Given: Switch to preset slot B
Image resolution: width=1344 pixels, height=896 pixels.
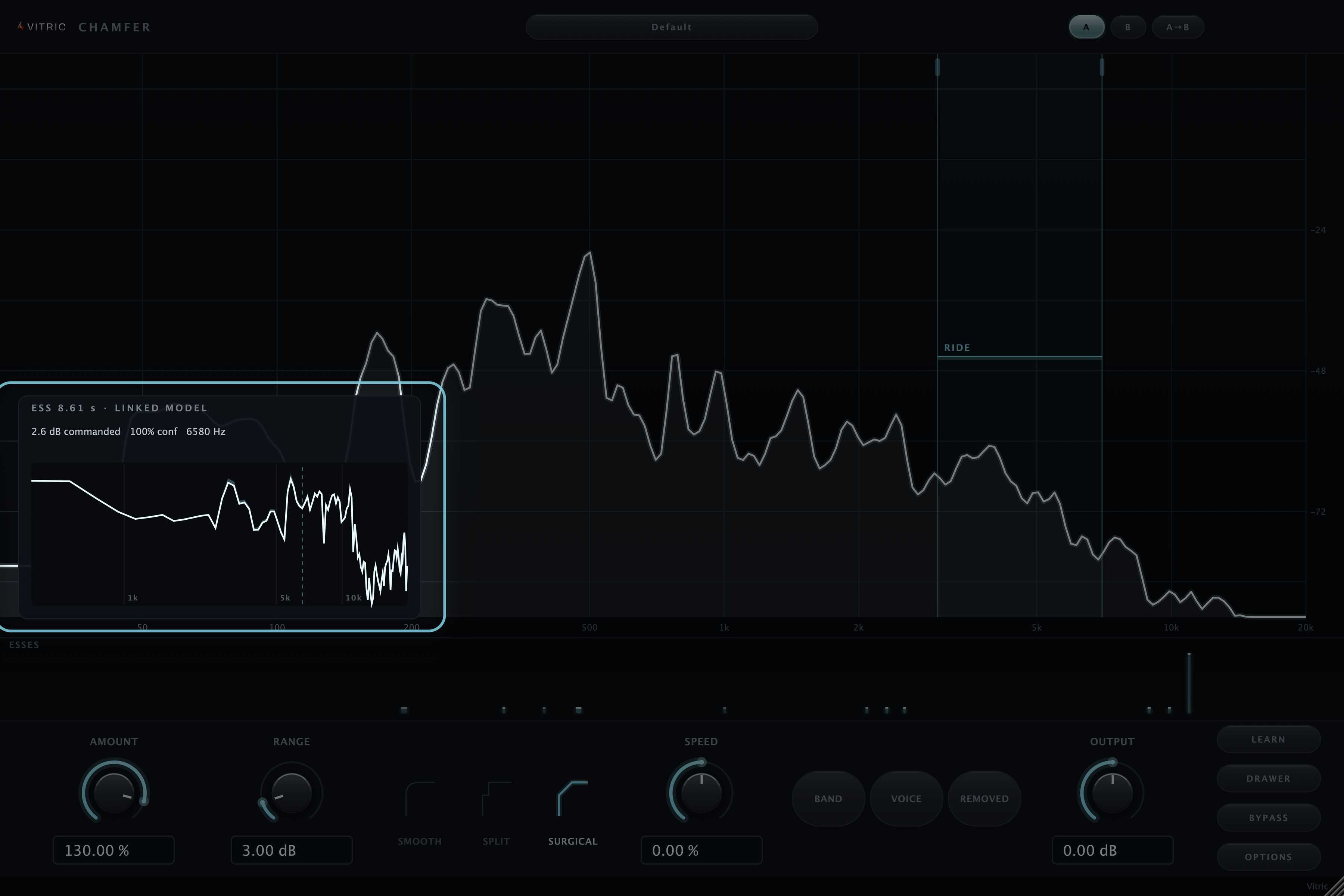Looking at the screenshot, I should (1127, 27).
